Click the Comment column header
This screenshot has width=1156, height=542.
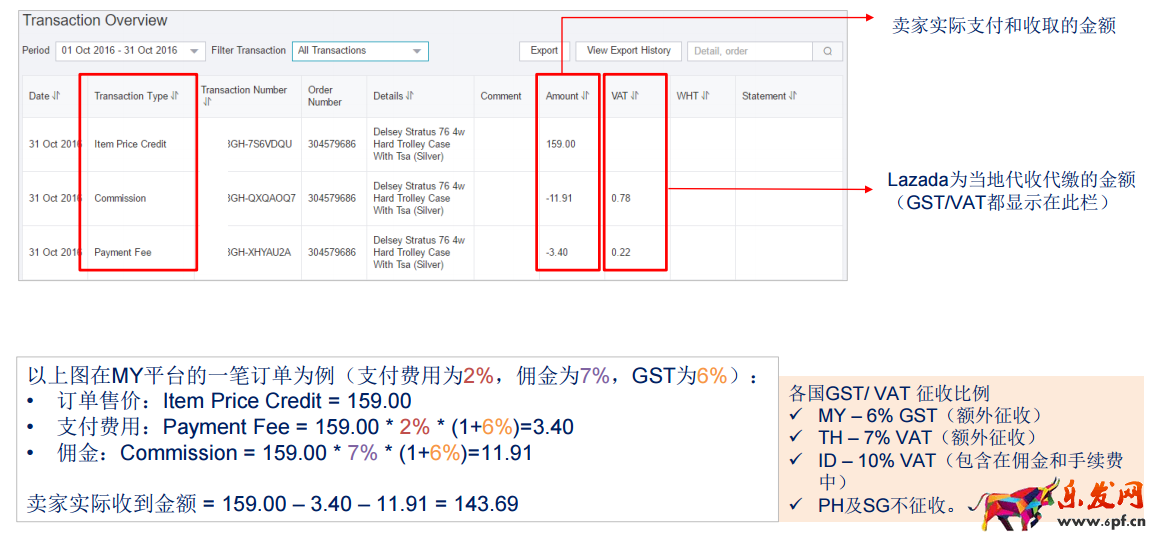(x=501, y=96)
